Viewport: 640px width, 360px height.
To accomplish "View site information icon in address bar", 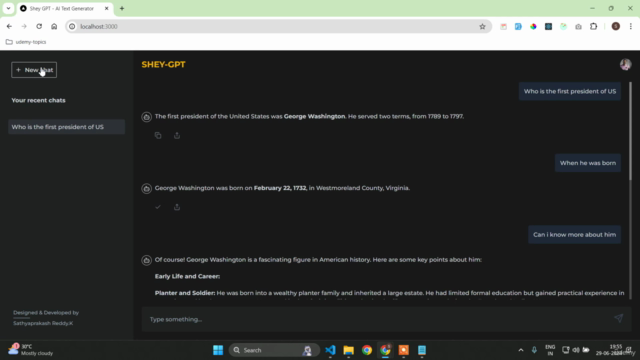I will [x=72, y=27].
